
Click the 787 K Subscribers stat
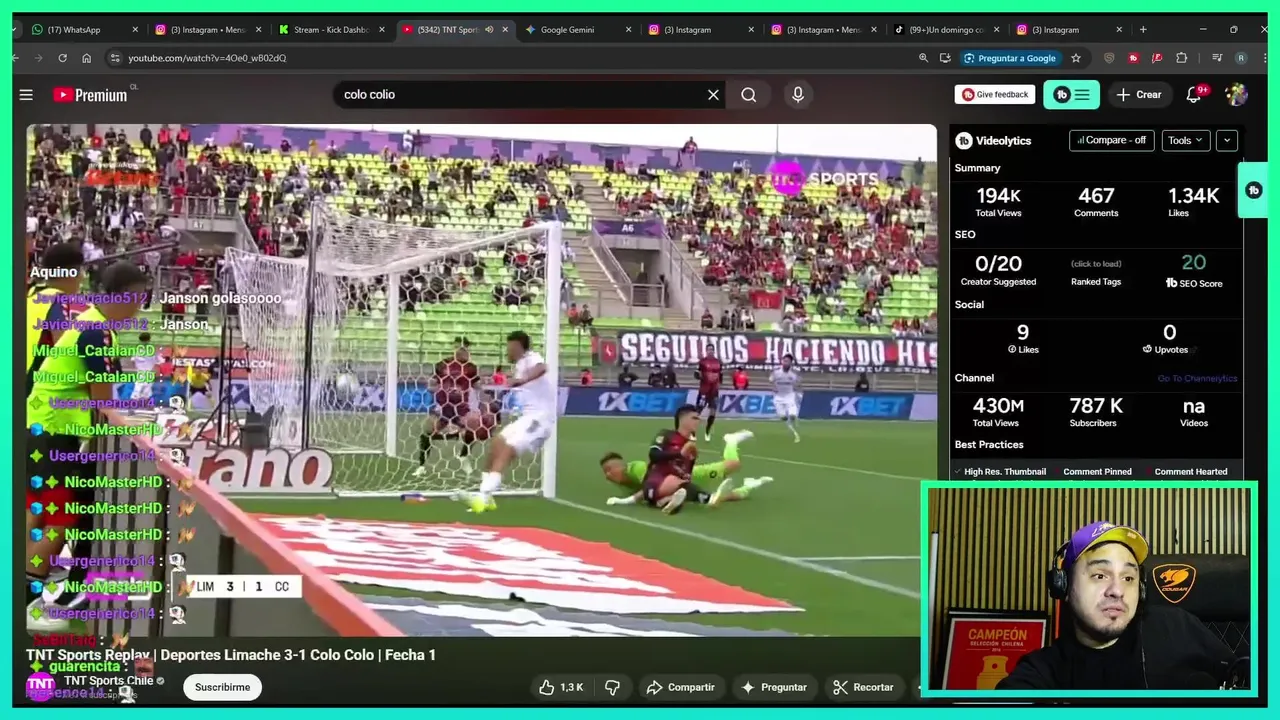click(x=1095, y=411)
